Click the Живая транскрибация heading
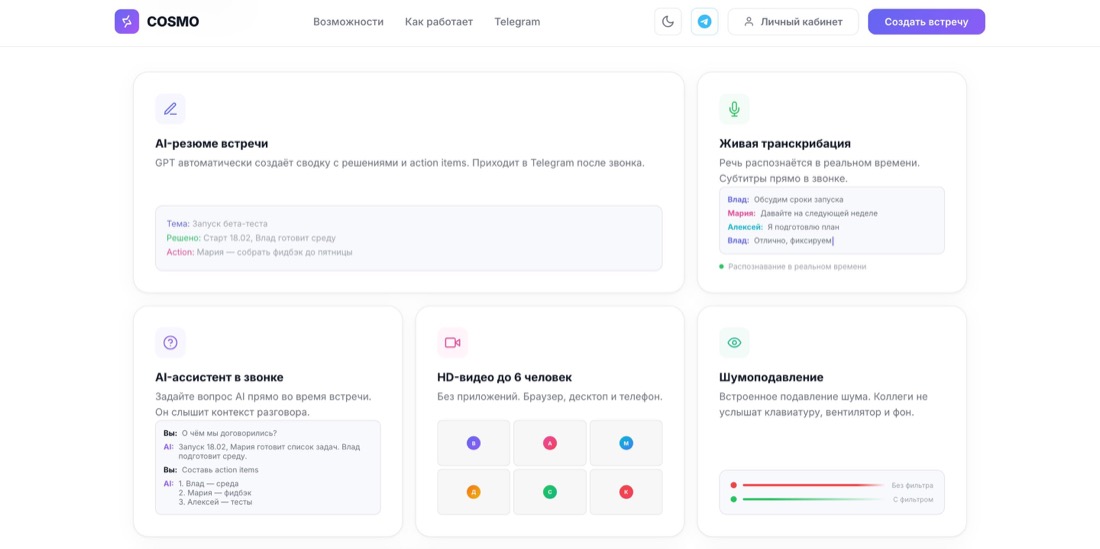This screenshot has height=549, width=1100. coord(785,144)
